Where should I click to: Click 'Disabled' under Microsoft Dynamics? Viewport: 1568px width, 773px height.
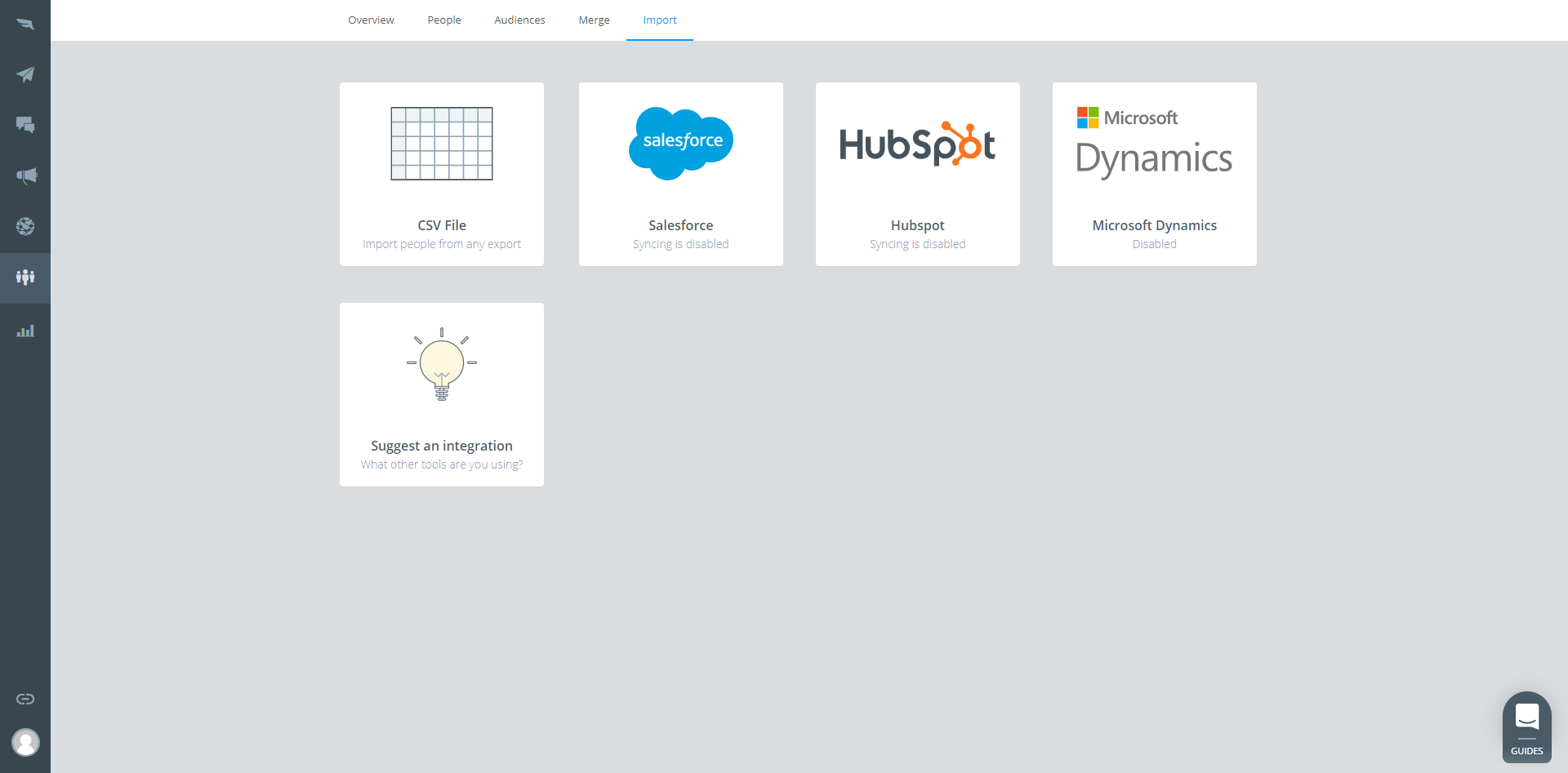point(1155,244)
